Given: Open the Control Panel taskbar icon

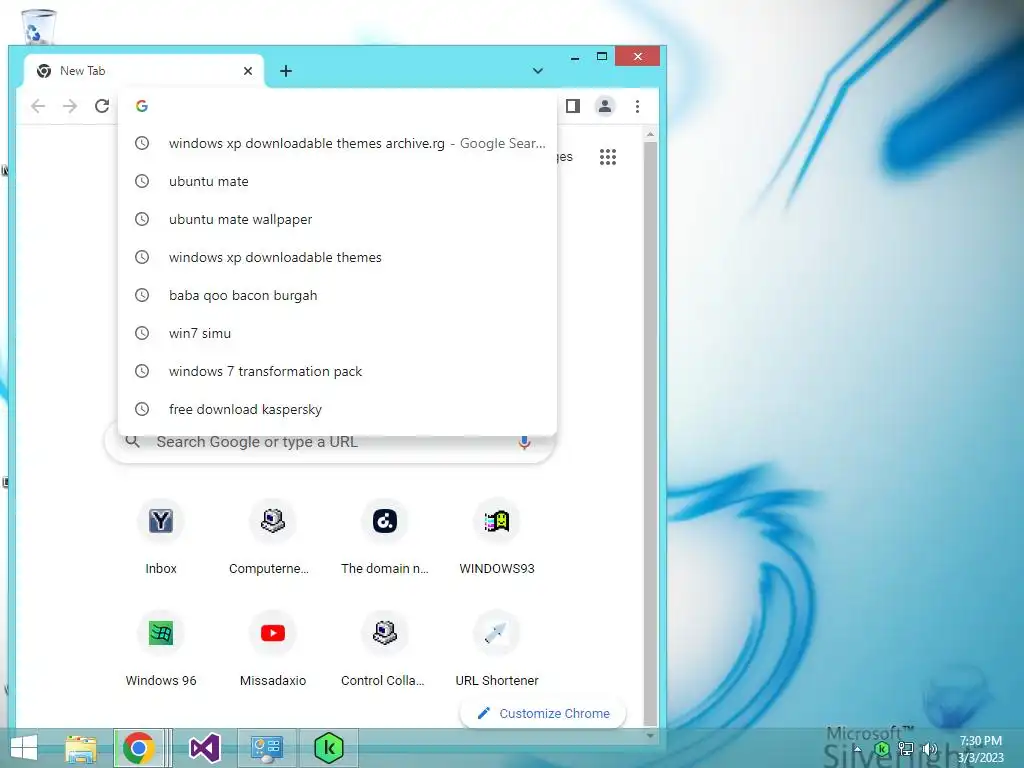Looking at the screenshot, I should tap(266, 748).
